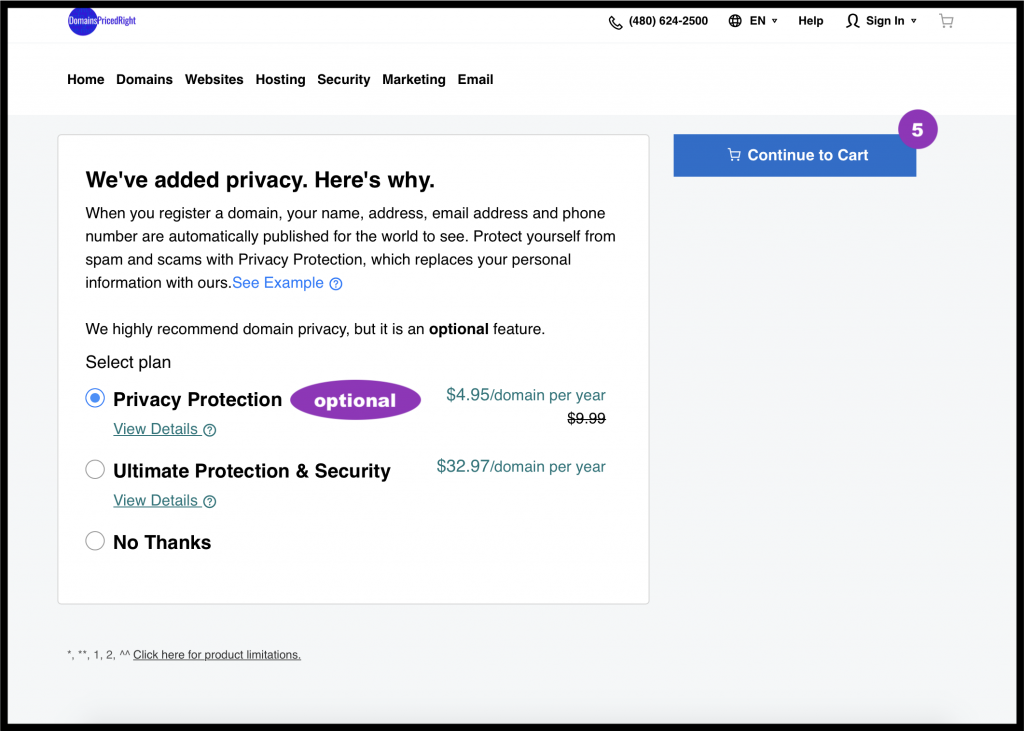The image size is (1024, 731).
Task: Open the Domains menu
Action: (x=144, y=80)
